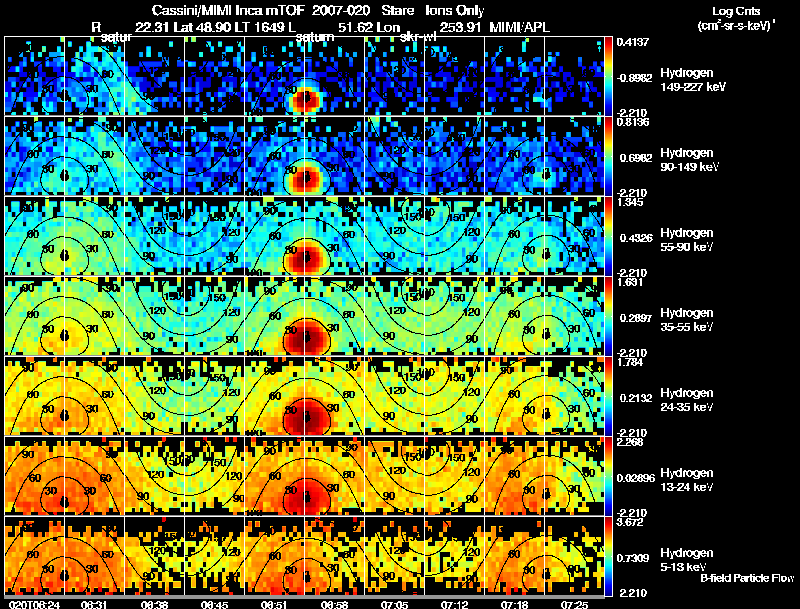Pick the Hydrogen 13-24 keV label
The image size is (800, 609).
(686, 480)
